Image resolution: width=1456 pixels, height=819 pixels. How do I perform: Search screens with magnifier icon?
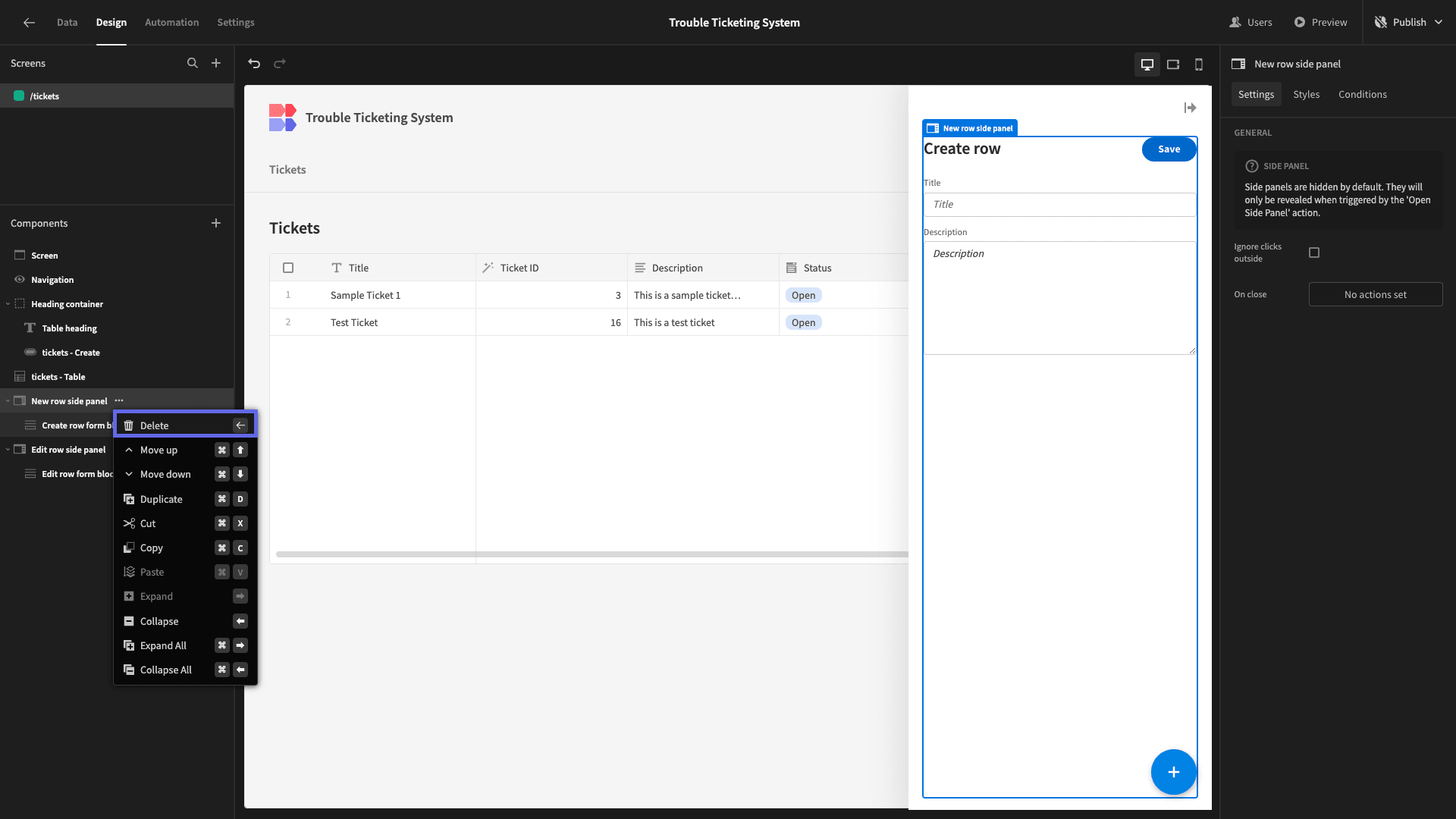pos(193,64)
